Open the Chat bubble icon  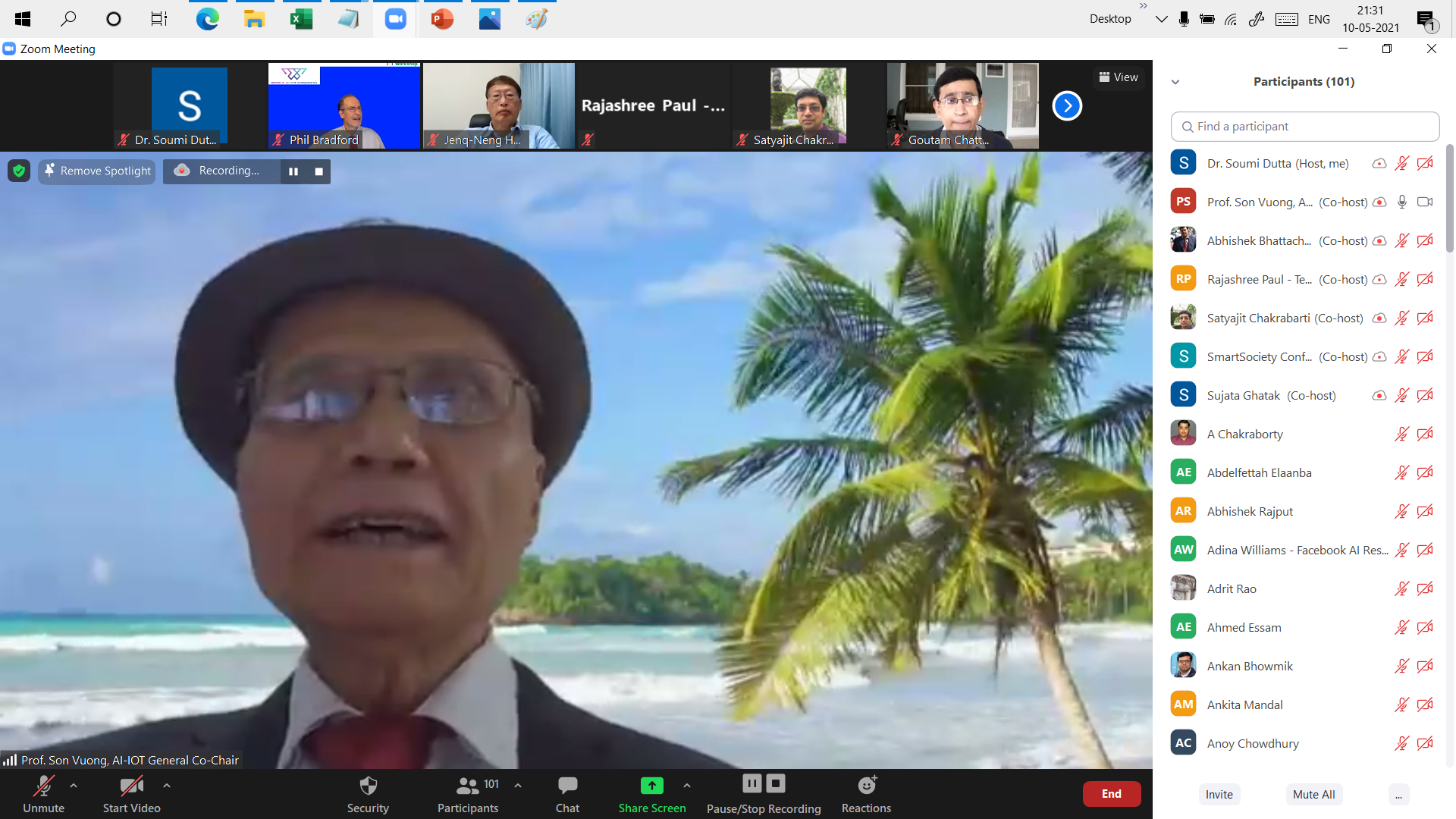[x=567, y=786]
